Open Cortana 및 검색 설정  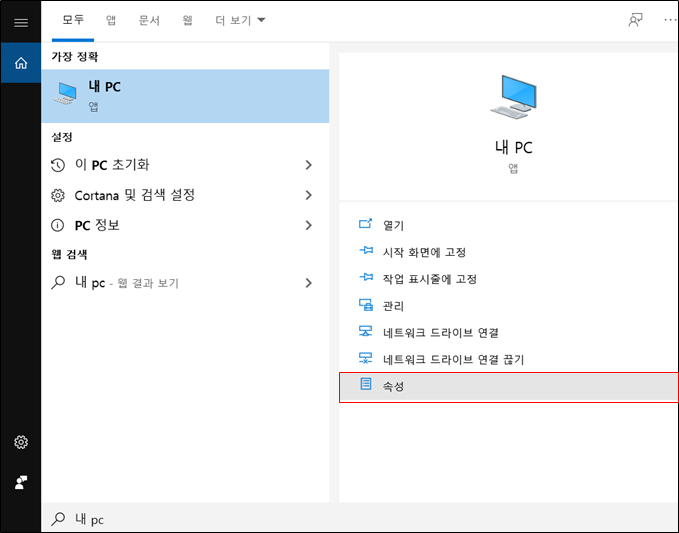tap(185, 195)
